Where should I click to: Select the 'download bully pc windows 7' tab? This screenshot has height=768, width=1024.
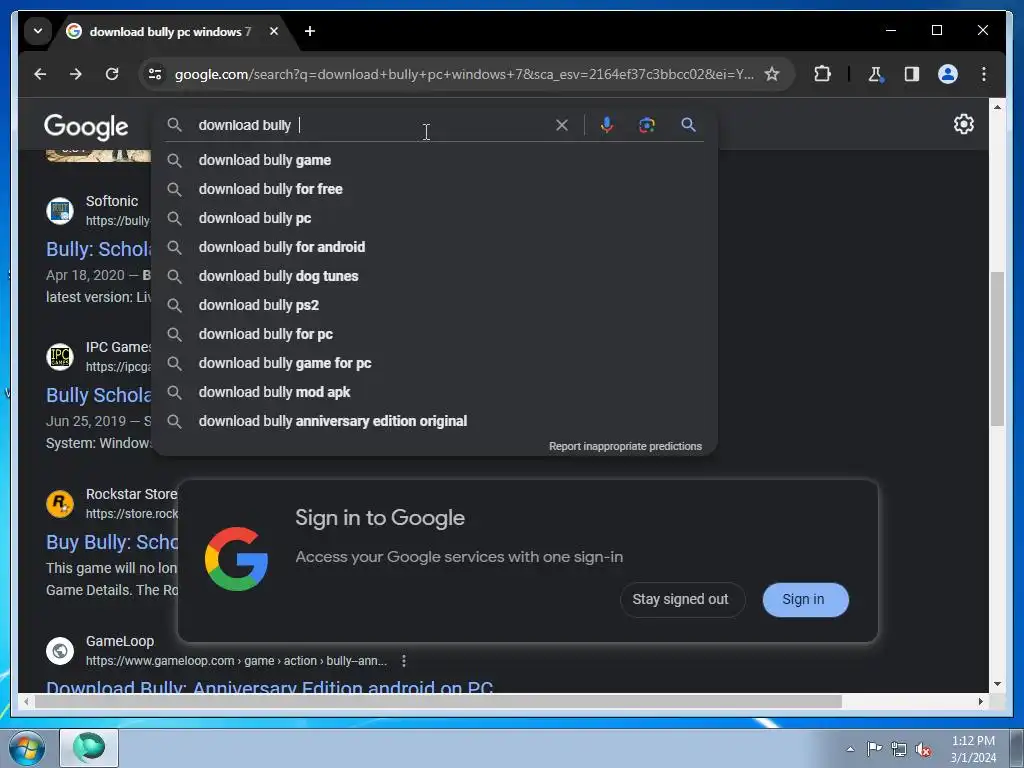170,31
